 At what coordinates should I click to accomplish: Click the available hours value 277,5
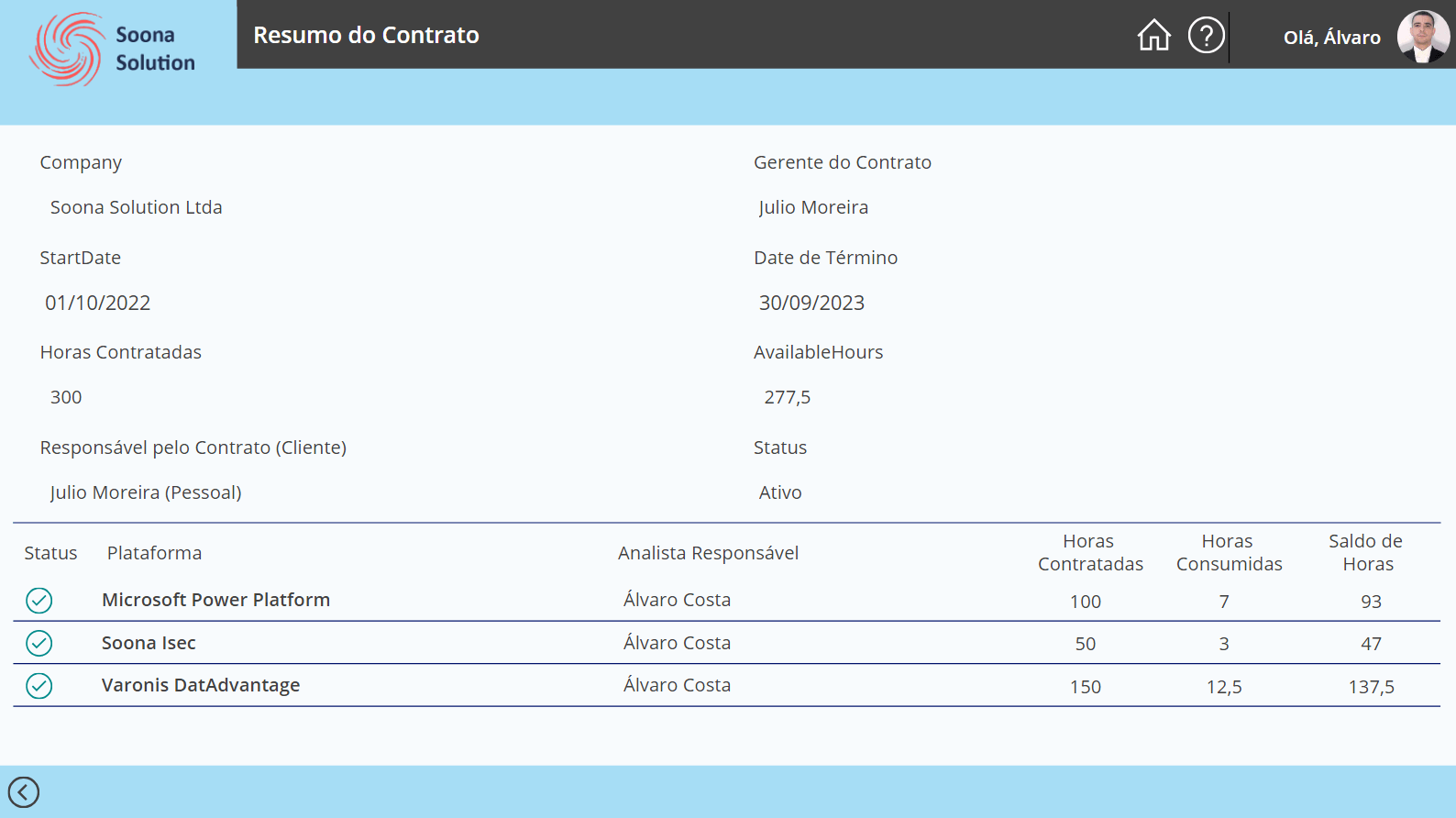click(788, 397)
